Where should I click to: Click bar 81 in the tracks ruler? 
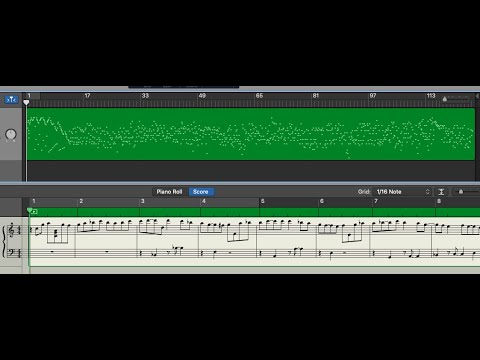(x=316, y=96)
